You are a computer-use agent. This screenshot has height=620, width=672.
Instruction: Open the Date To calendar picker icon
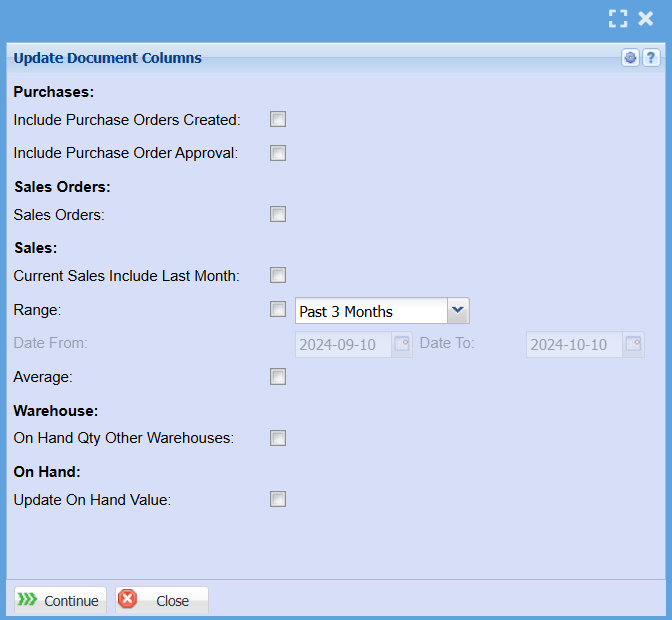click(x=633, y=344)
